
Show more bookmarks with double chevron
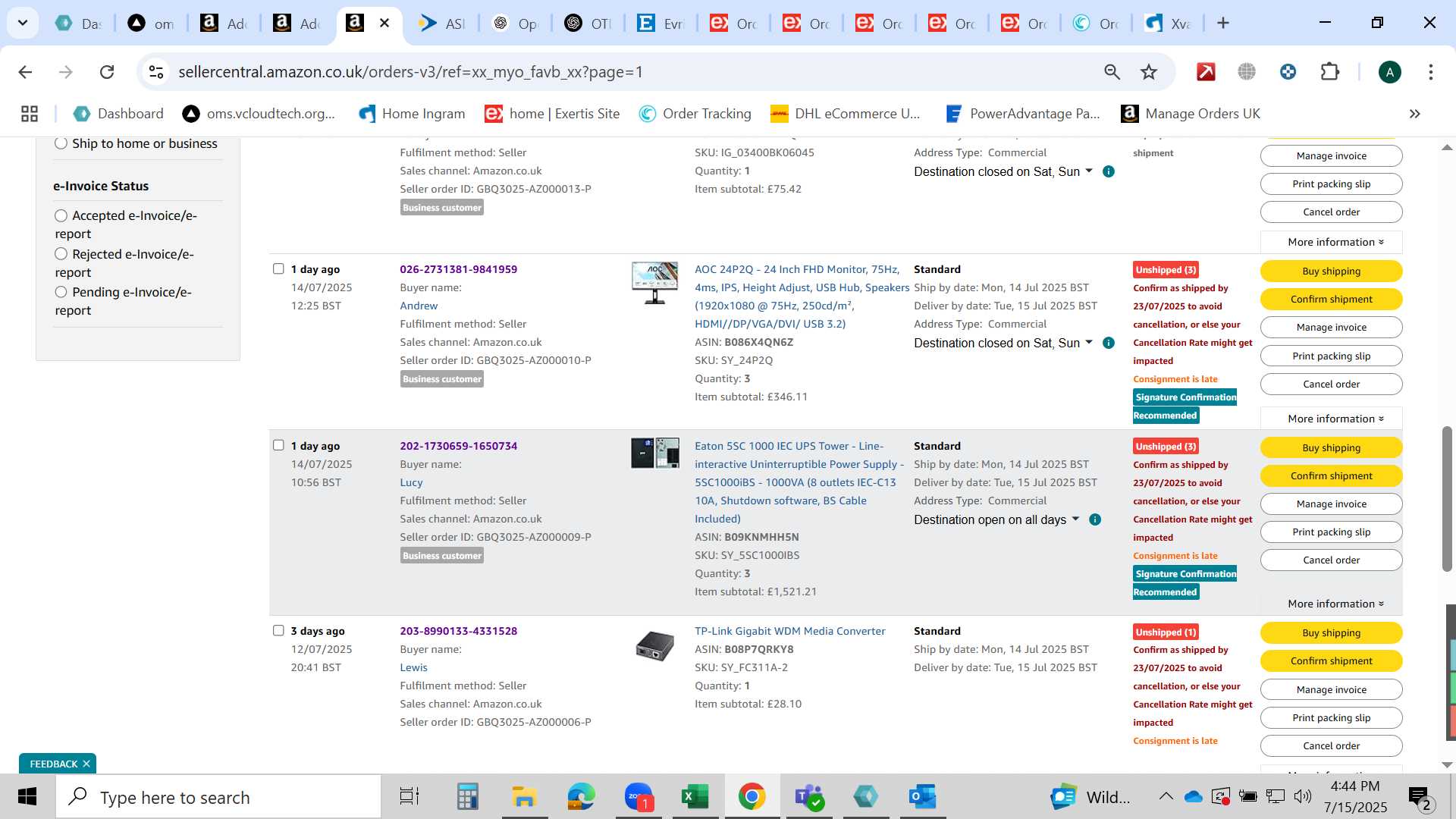1414,114
